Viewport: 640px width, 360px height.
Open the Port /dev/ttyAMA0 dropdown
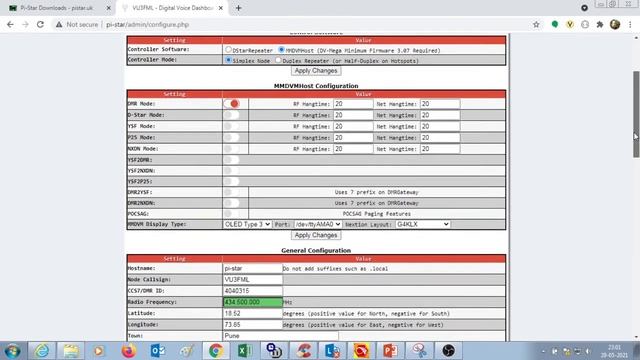318,224
